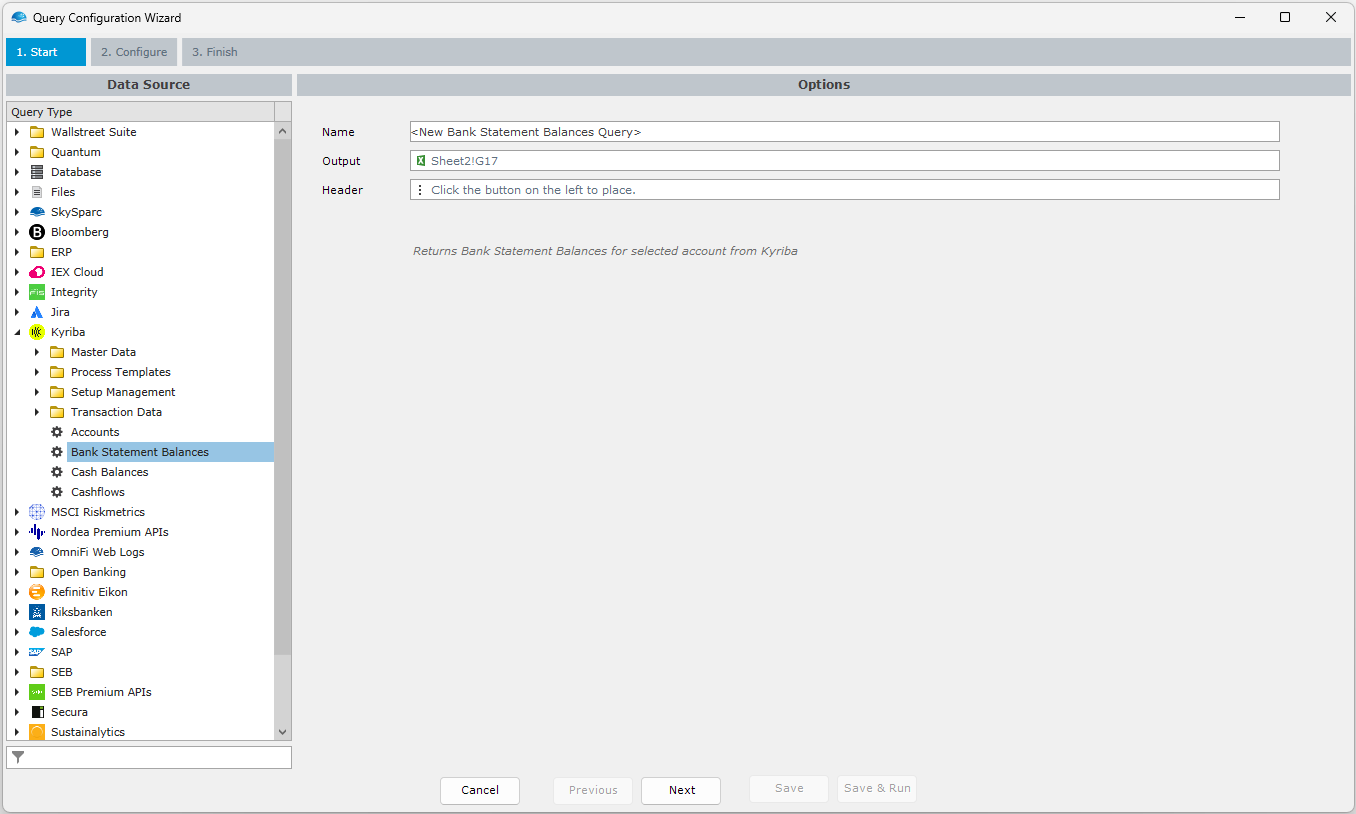
Task: Click the Cash Balances gear icon
Action: pos(57,472)
